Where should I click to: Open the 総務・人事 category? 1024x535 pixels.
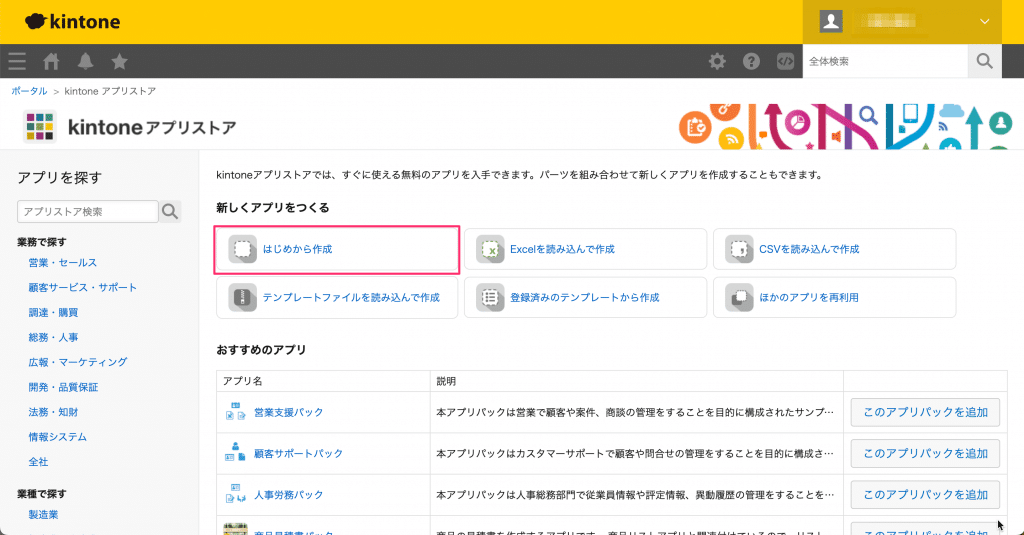click(x=53, y=337)
